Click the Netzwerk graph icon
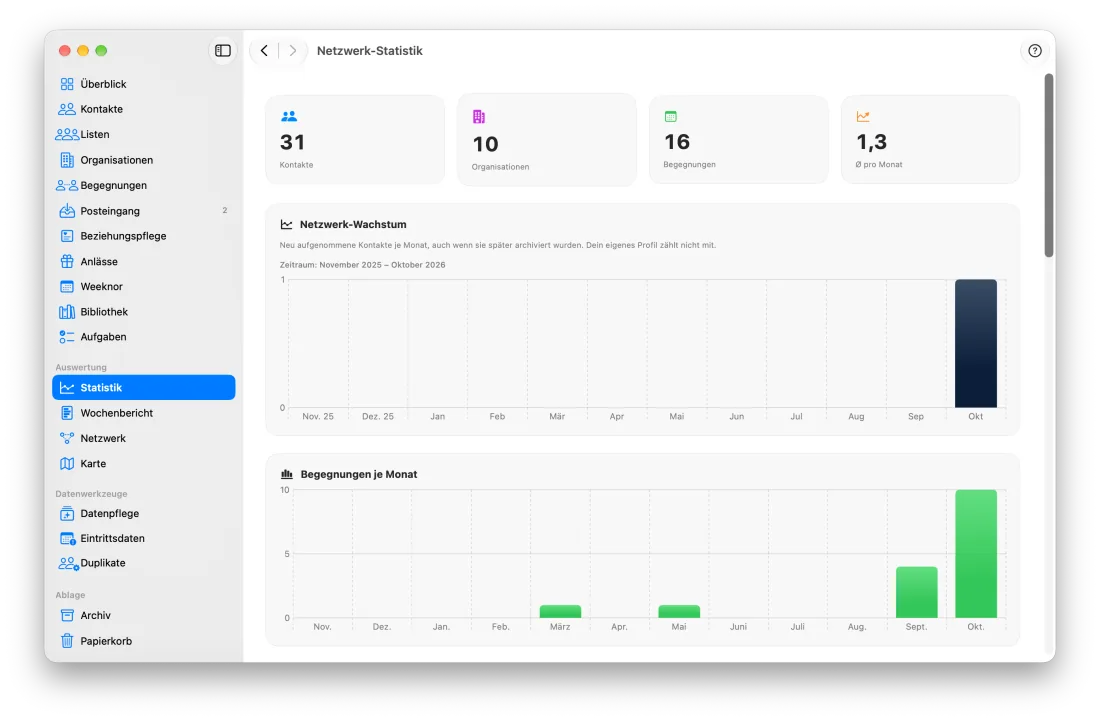 pos(67,438)
